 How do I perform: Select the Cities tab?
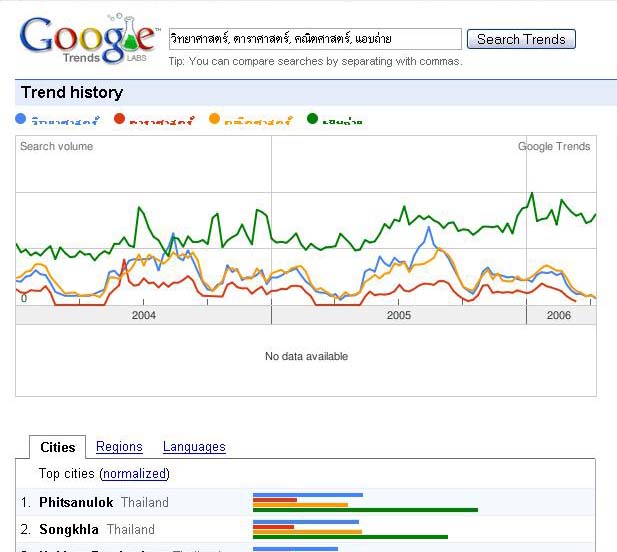[x=57, y=447]
